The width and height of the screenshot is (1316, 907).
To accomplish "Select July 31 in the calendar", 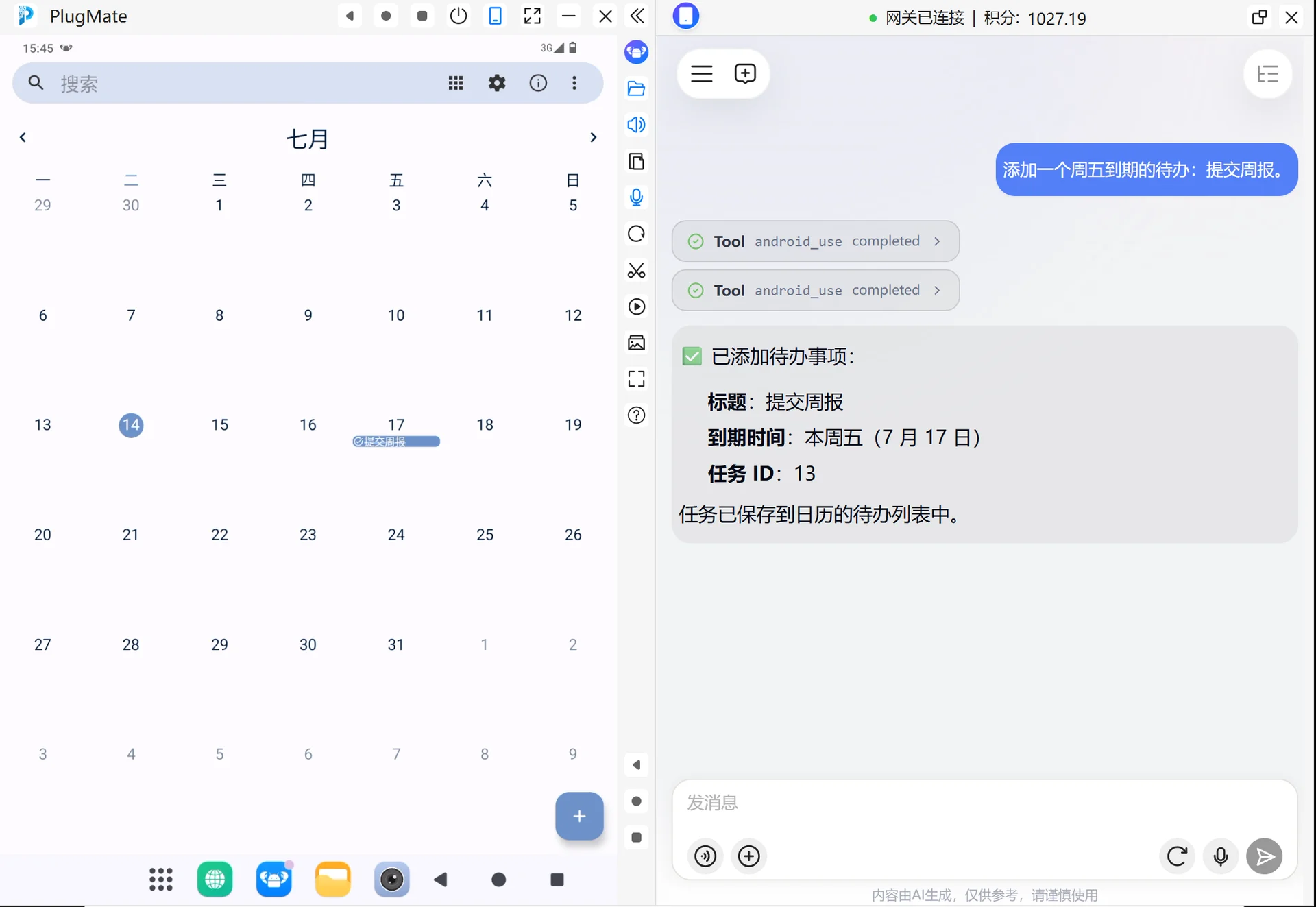I will pos(396,644).
